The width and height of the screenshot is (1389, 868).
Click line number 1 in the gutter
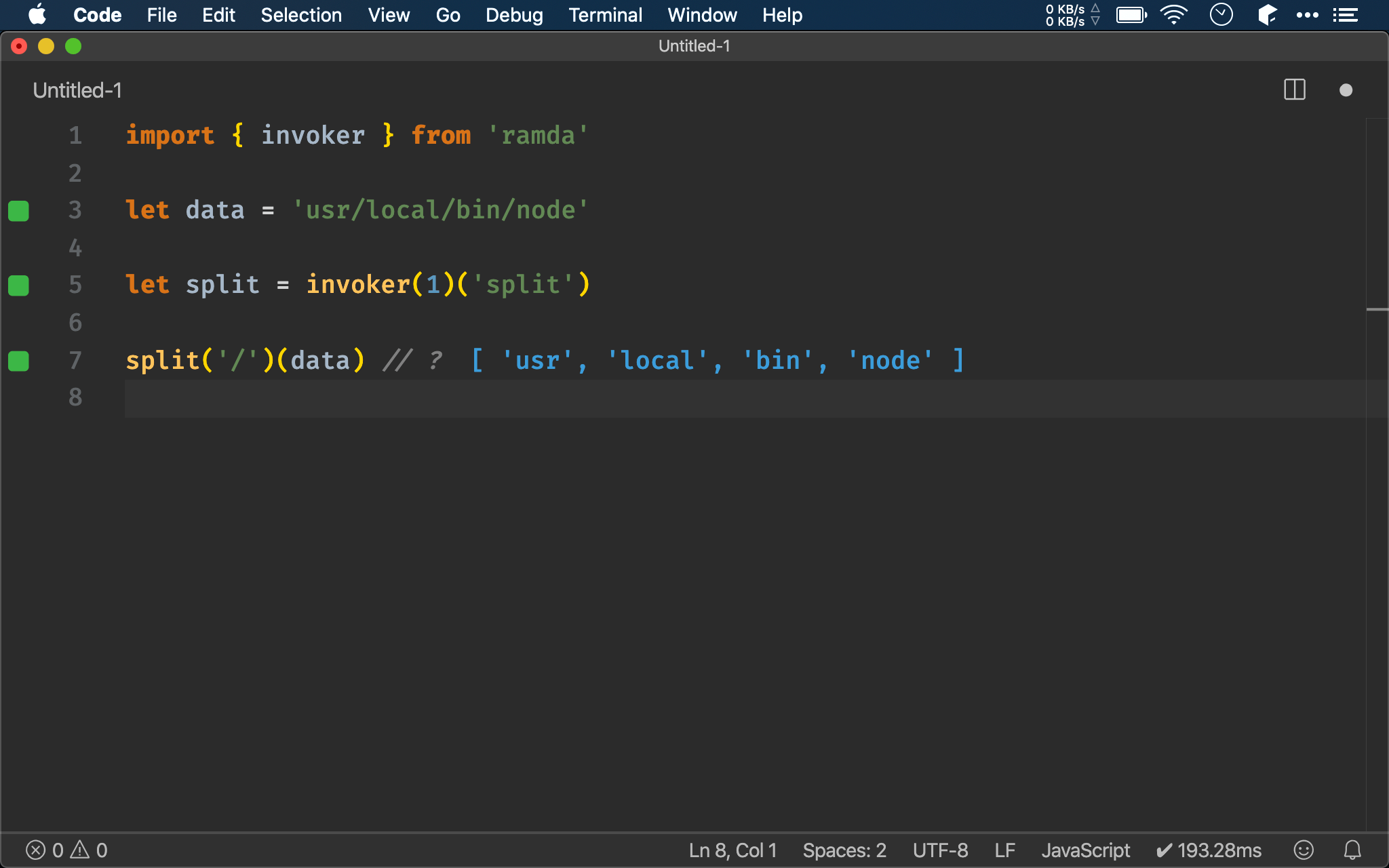coord(75,136)
